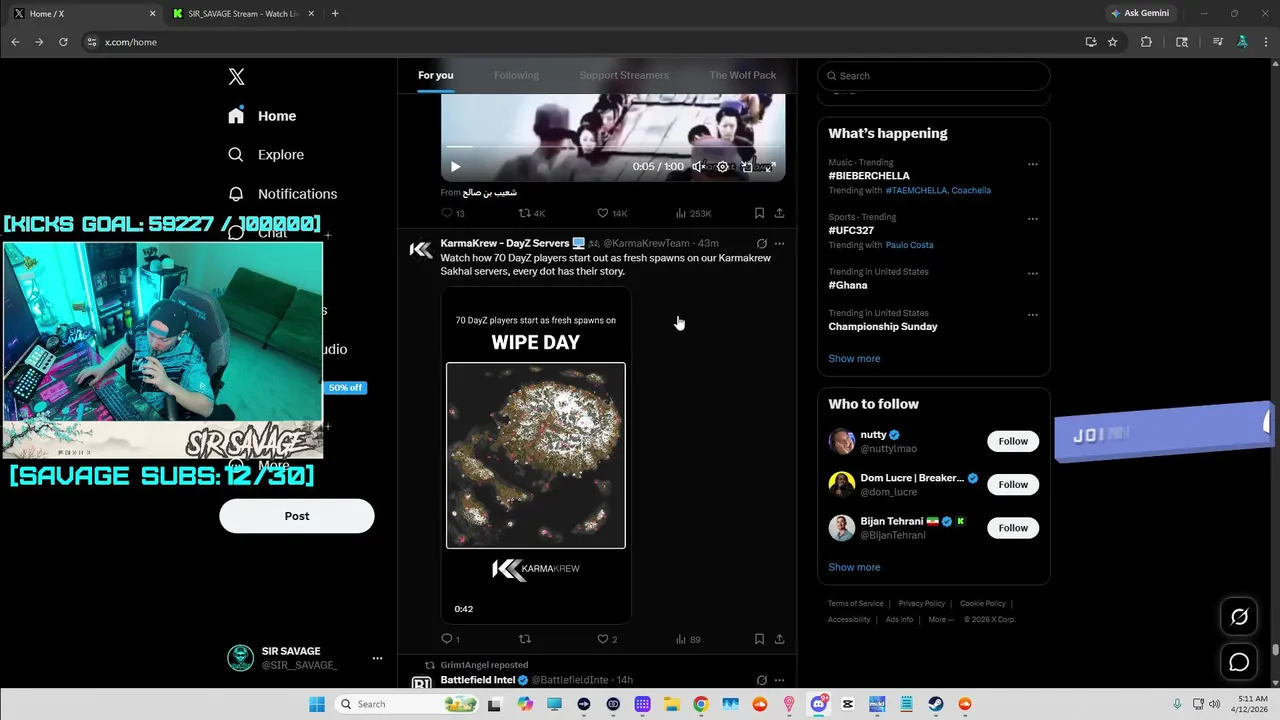The image size is (1280, 720).
Task: Open the #BIEBERCHELLA trending topic
Action: pyautogui.click(x=869, y=176)
